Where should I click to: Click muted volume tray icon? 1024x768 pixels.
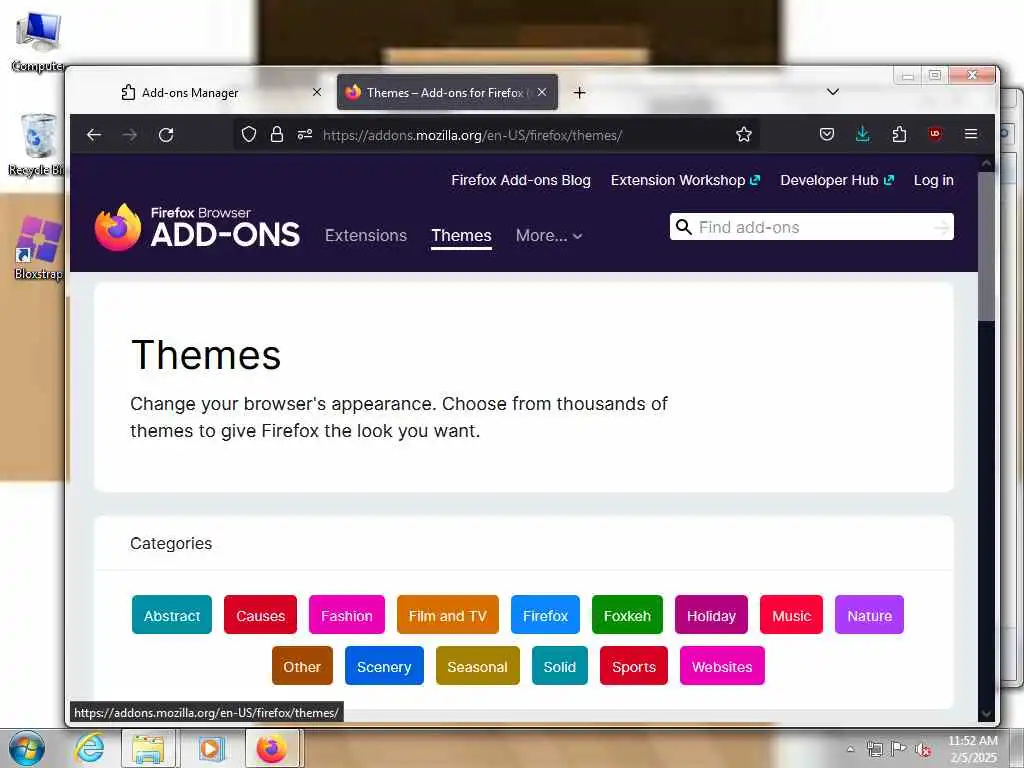923,750
